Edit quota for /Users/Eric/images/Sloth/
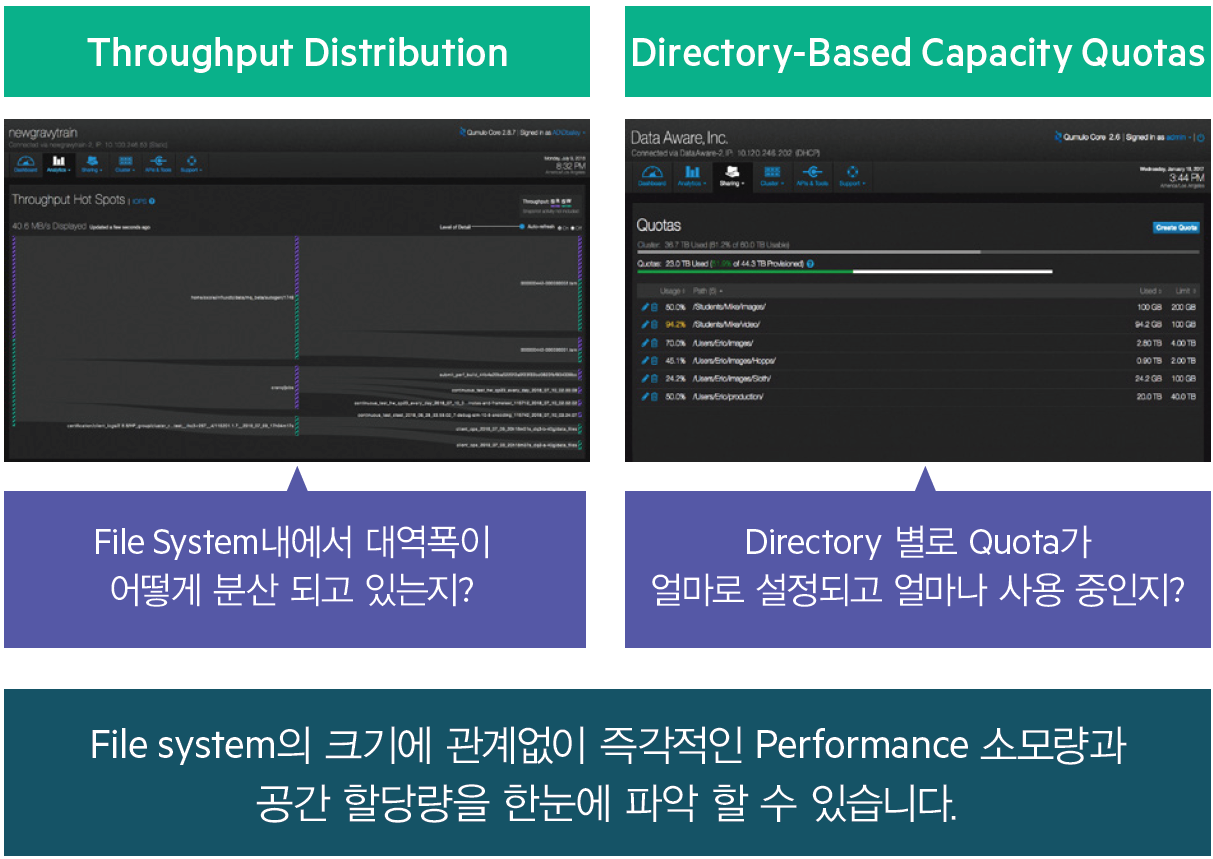 pos(645,379)
